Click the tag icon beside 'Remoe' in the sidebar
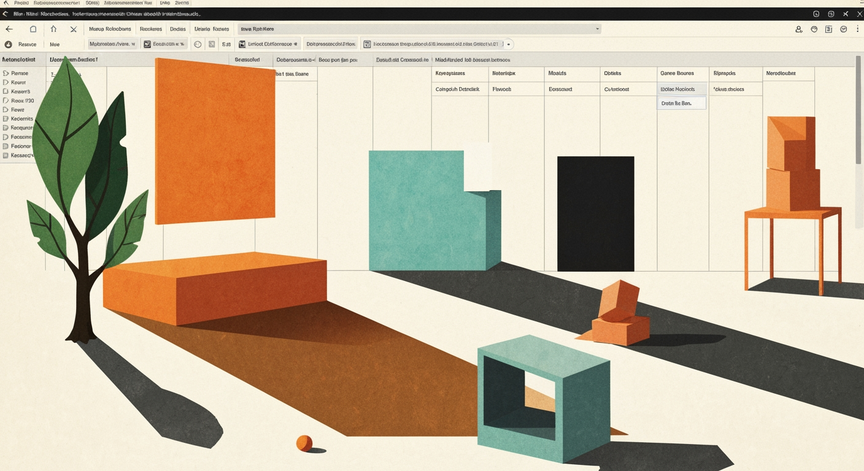Screen dimensions: 864x471 click(6, 73)
